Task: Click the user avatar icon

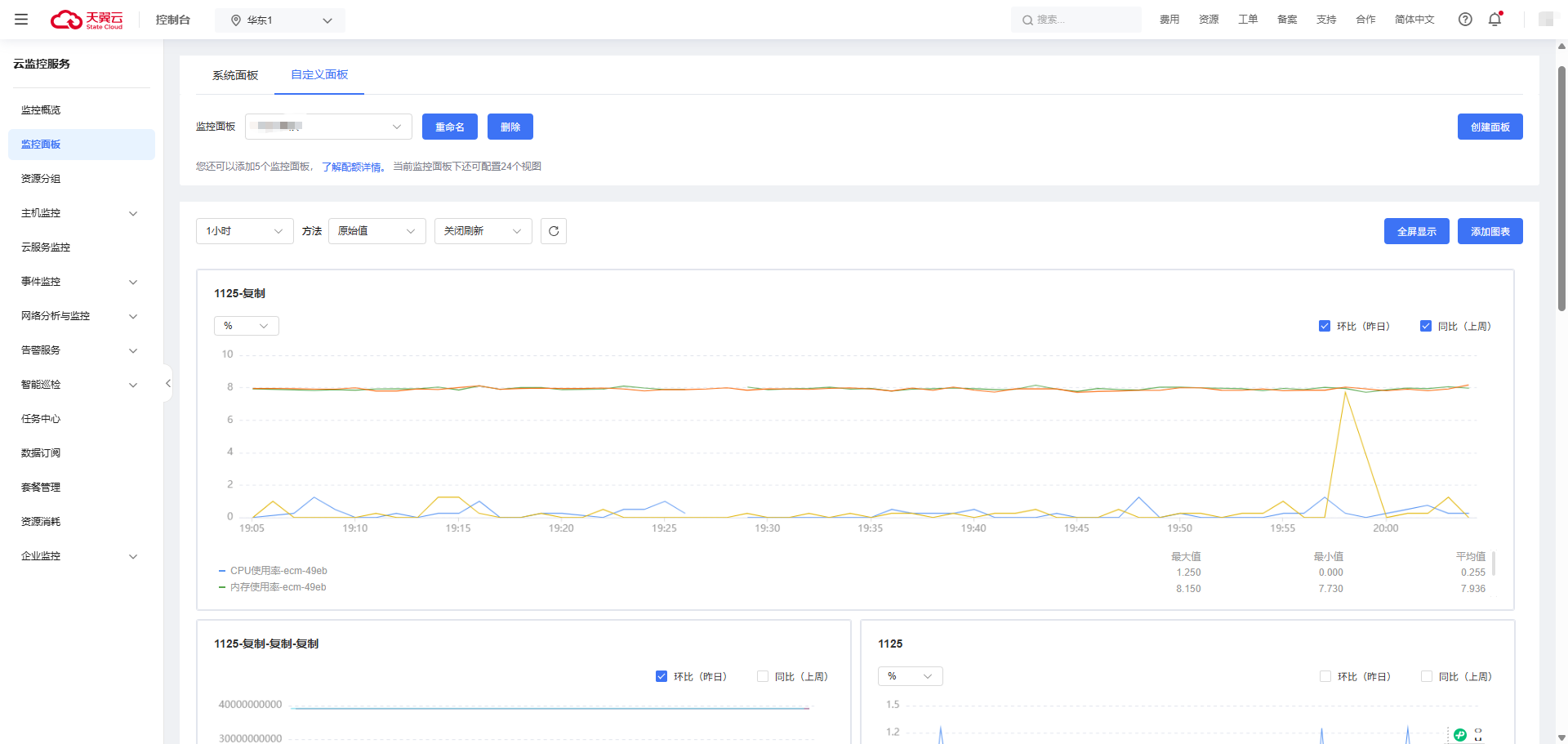Action: pos(1545,20)
